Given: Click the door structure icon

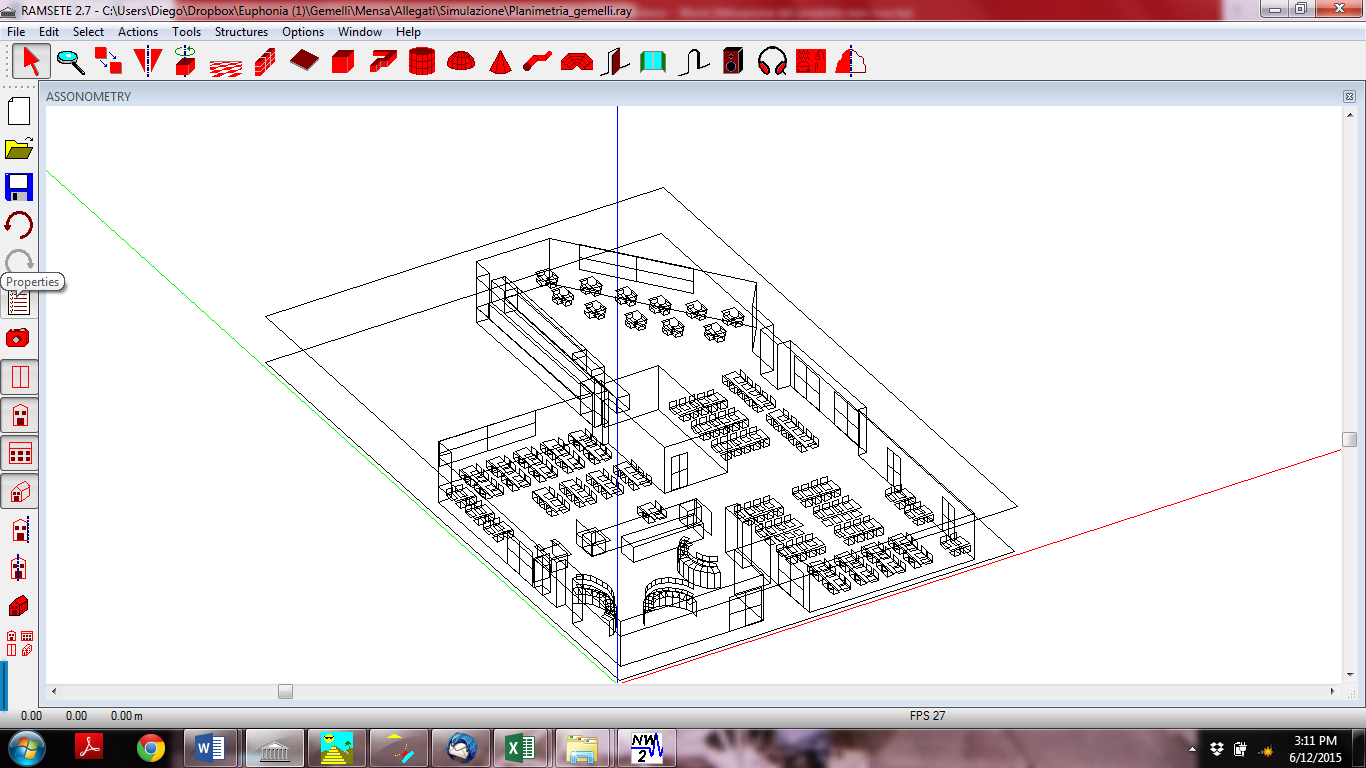Looking at the screenshot, I should (x=615, y=62).
